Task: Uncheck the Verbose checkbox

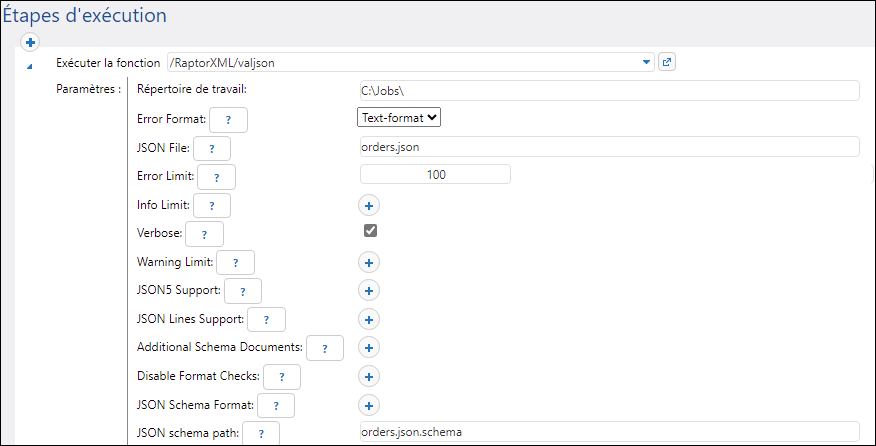Action: 370,231
